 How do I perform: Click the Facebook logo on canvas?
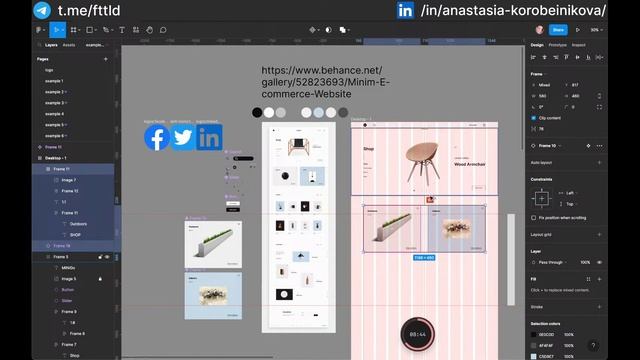point(157,138)
